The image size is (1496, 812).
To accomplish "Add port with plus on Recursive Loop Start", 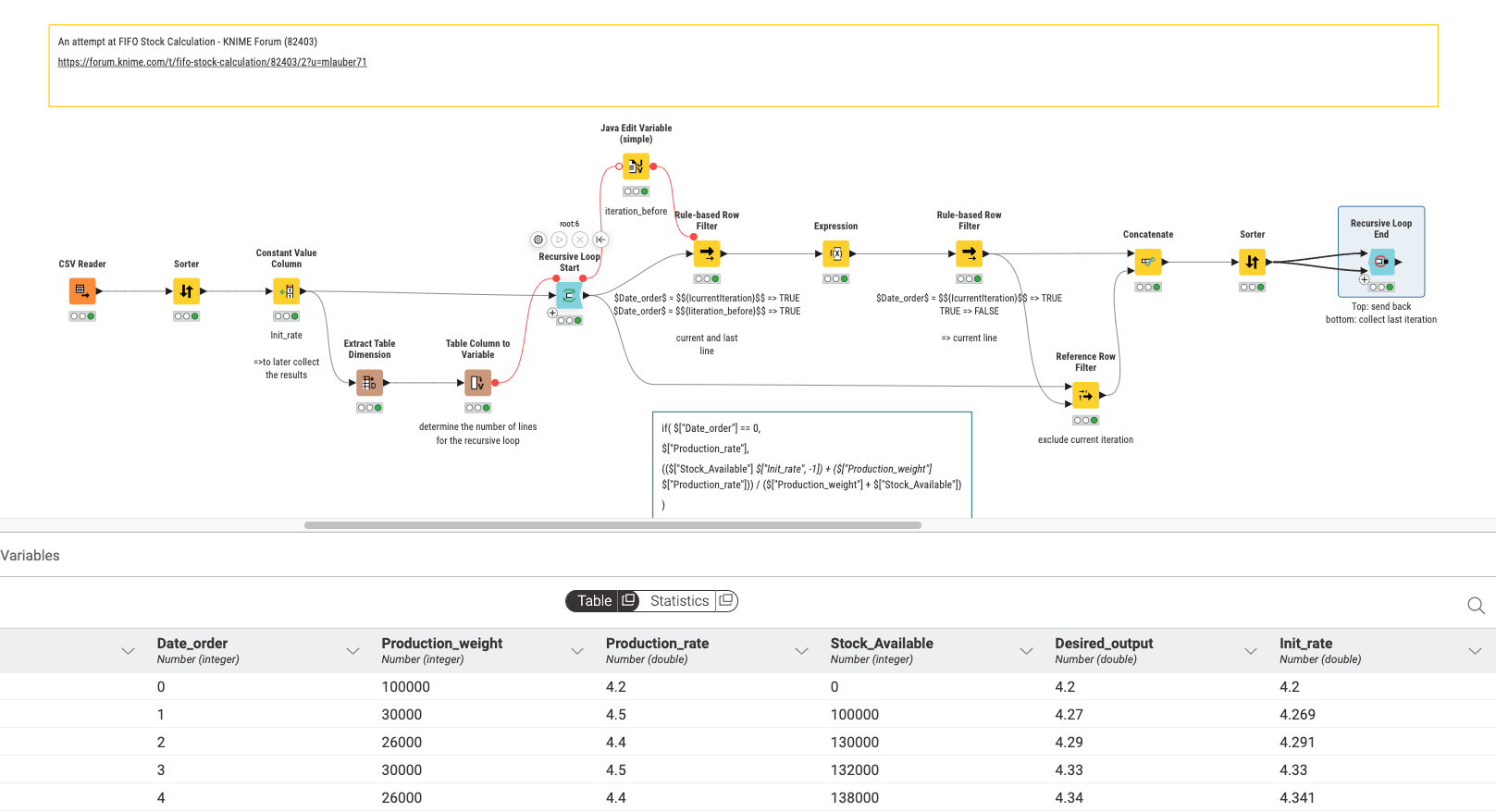I will [x=552, y=313].
